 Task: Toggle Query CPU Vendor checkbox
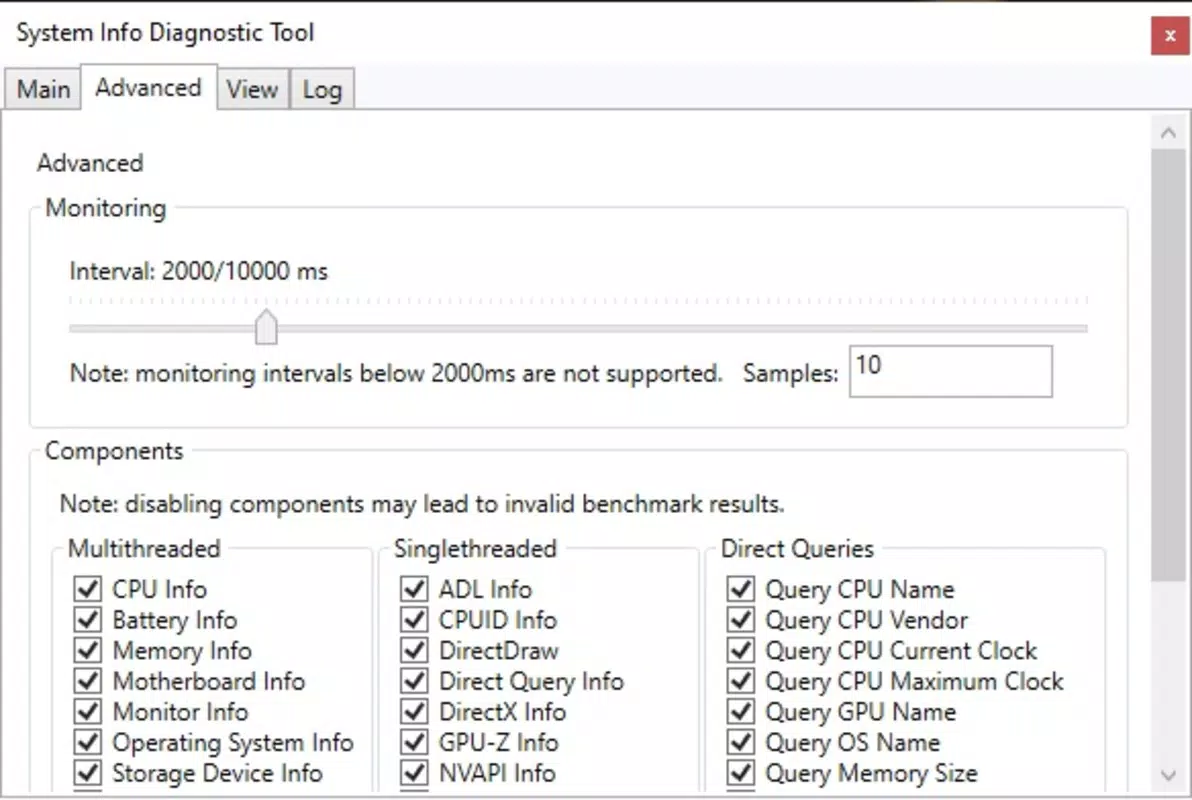point(741,619)
